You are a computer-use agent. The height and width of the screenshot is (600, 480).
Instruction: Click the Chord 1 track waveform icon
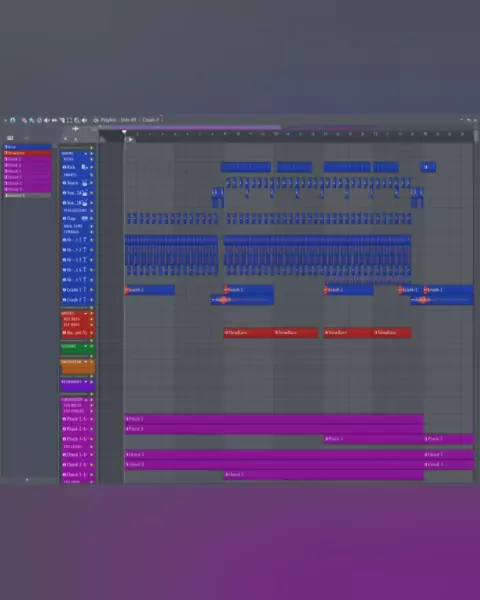(x=85, y=455)
